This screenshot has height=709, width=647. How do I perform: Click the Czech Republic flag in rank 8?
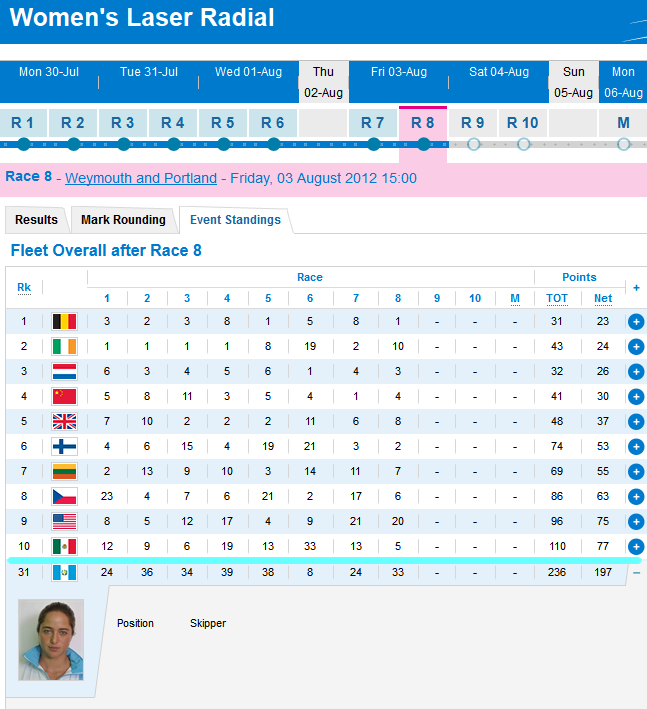pyautogui.click(x=65, y=496)
